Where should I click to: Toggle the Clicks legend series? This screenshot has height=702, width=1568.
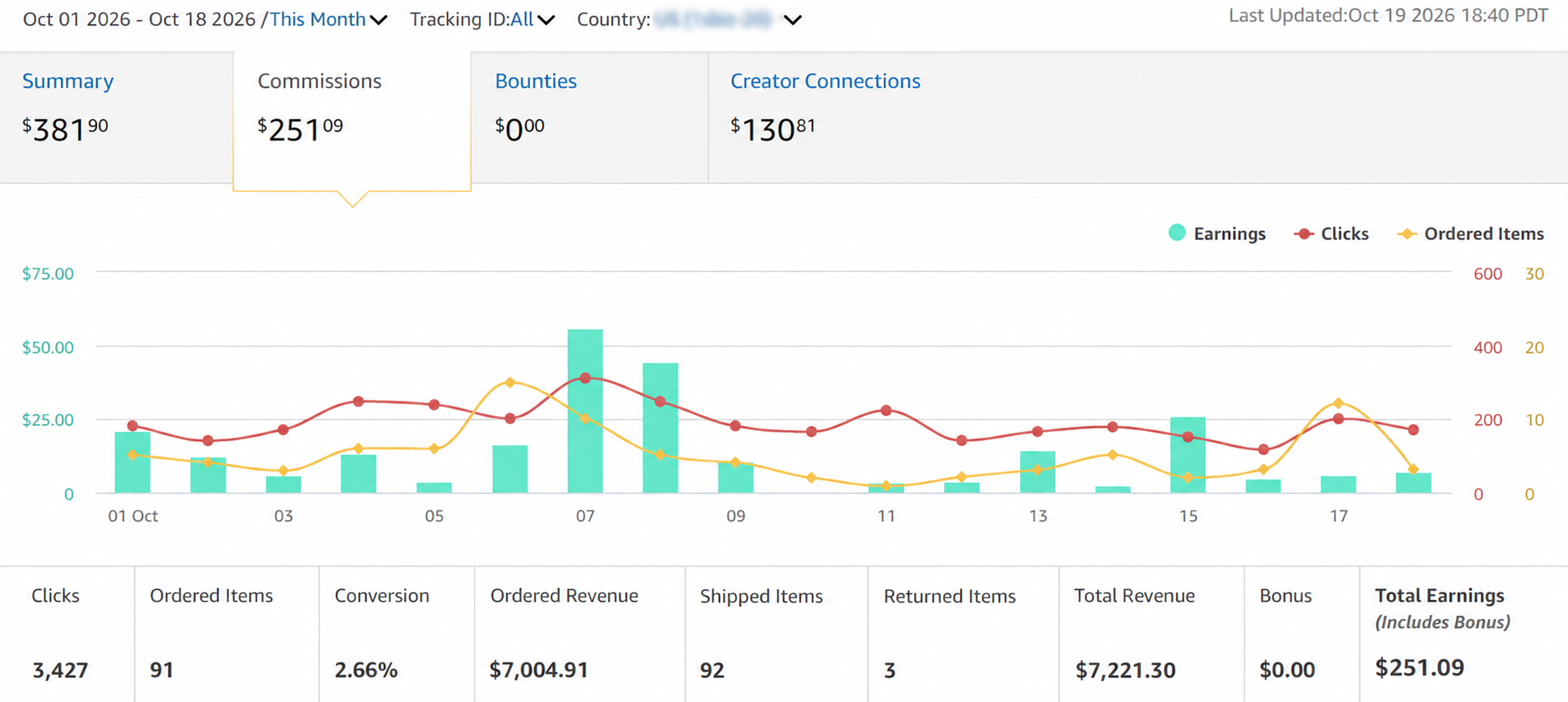click(1331, 233)
